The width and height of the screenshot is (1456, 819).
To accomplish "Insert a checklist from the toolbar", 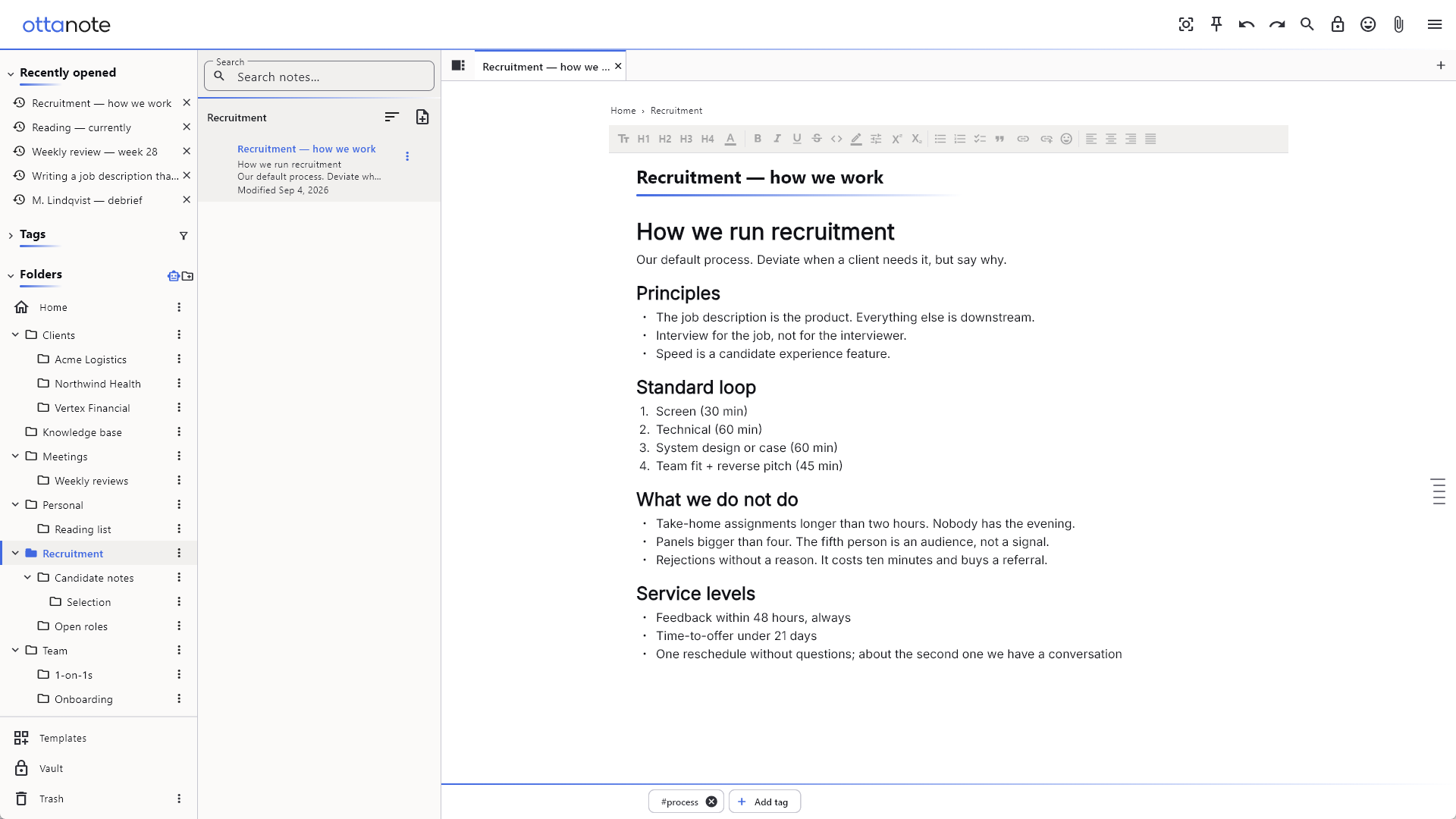I will (x=980, y=139).
